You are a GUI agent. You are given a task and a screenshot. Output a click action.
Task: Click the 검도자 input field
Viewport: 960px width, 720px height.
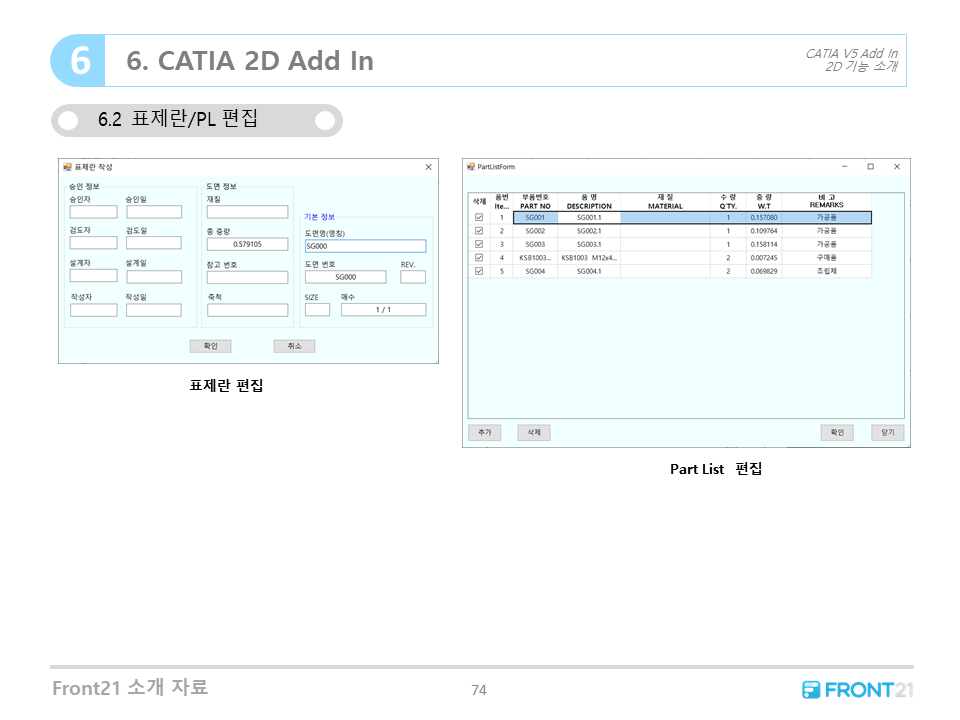click(93, 242)
